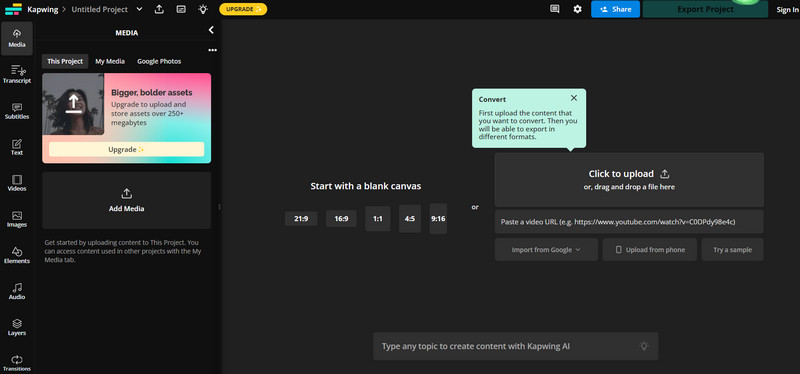Switch to the My Media tab
Image resolution: width=800 pixels, height=374 pixels.
point(110,61)
